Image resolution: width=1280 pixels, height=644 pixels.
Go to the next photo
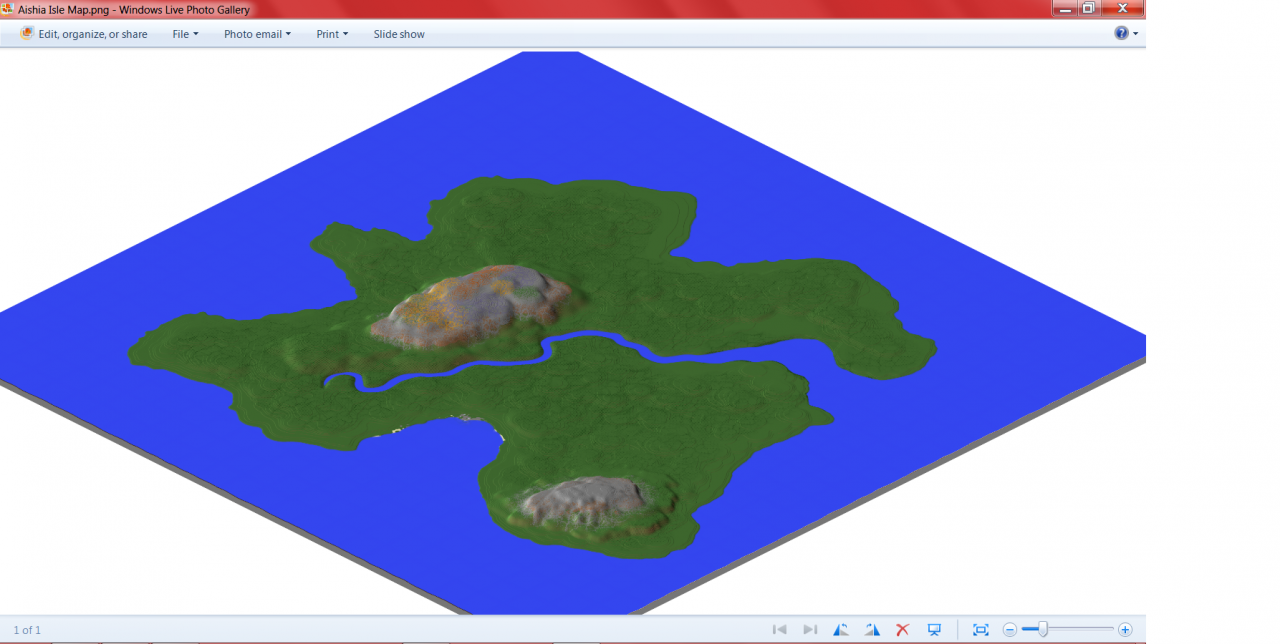click(x=810, y=629)
